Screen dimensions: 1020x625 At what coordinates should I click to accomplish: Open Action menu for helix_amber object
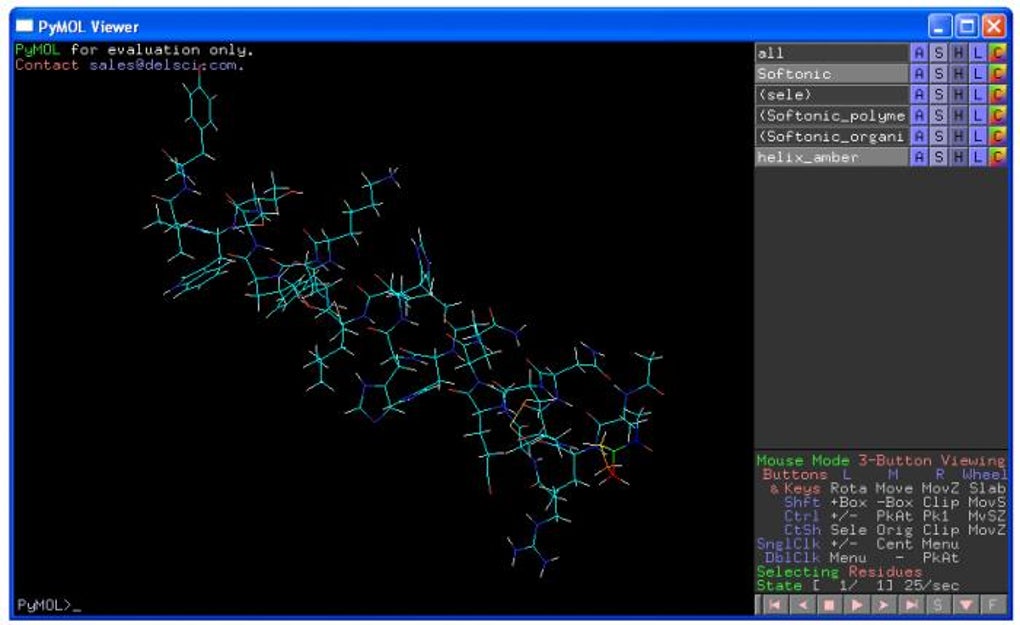[919, 157]
